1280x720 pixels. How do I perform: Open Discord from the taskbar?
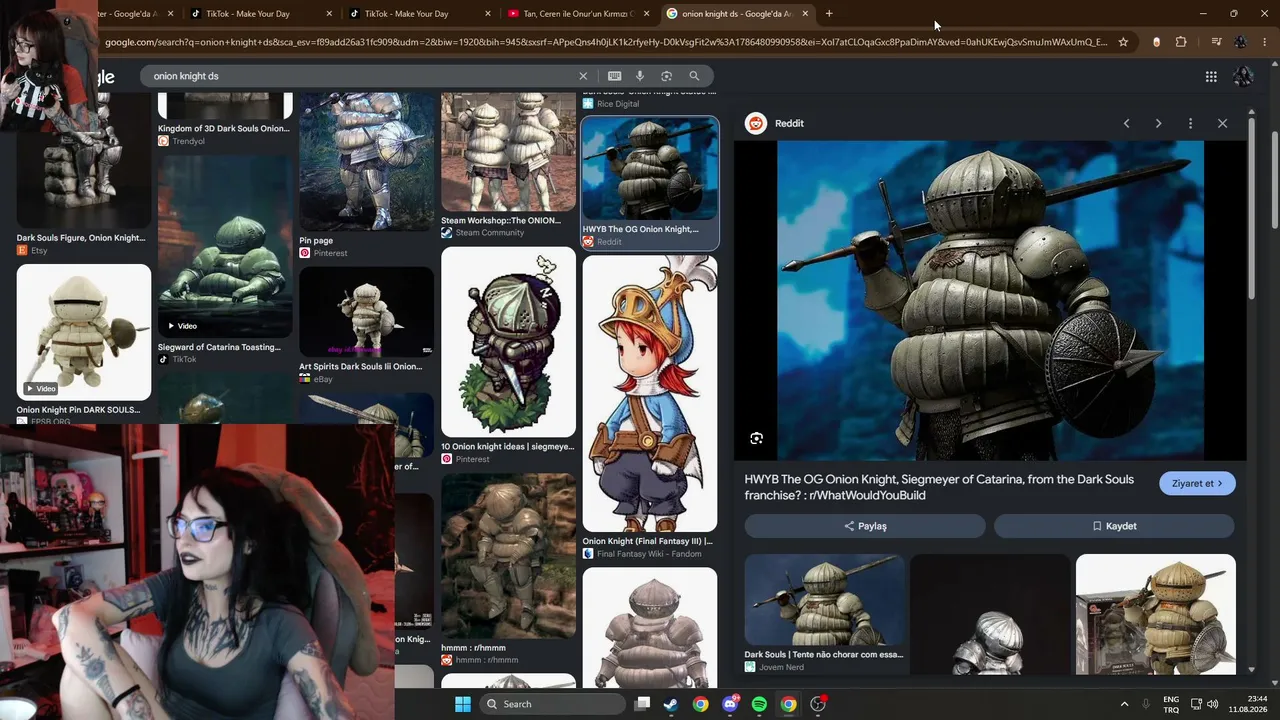click(730, 704)
